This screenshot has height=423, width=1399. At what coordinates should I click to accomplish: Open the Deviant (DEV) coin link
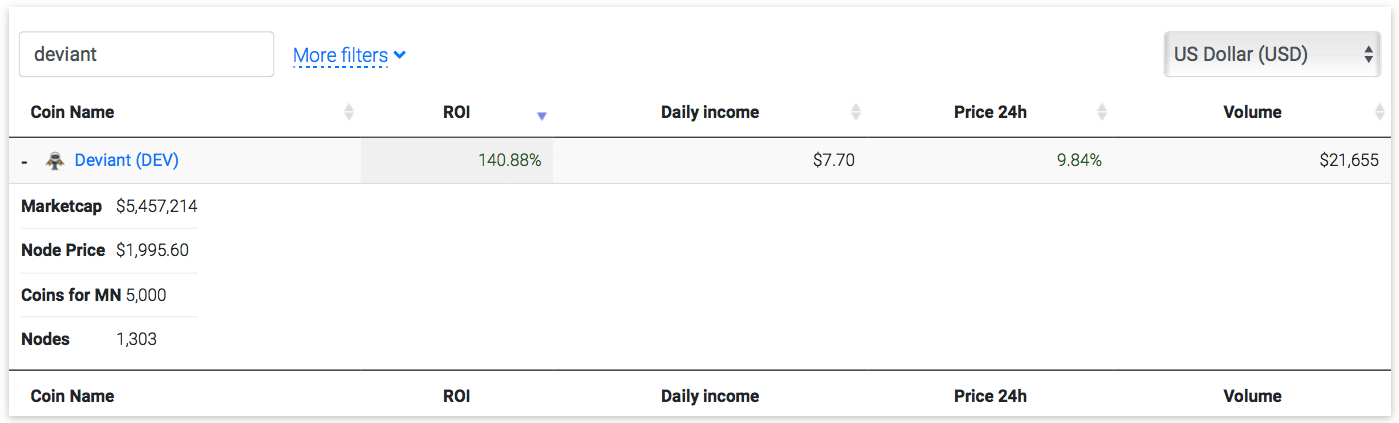[127, 160]
